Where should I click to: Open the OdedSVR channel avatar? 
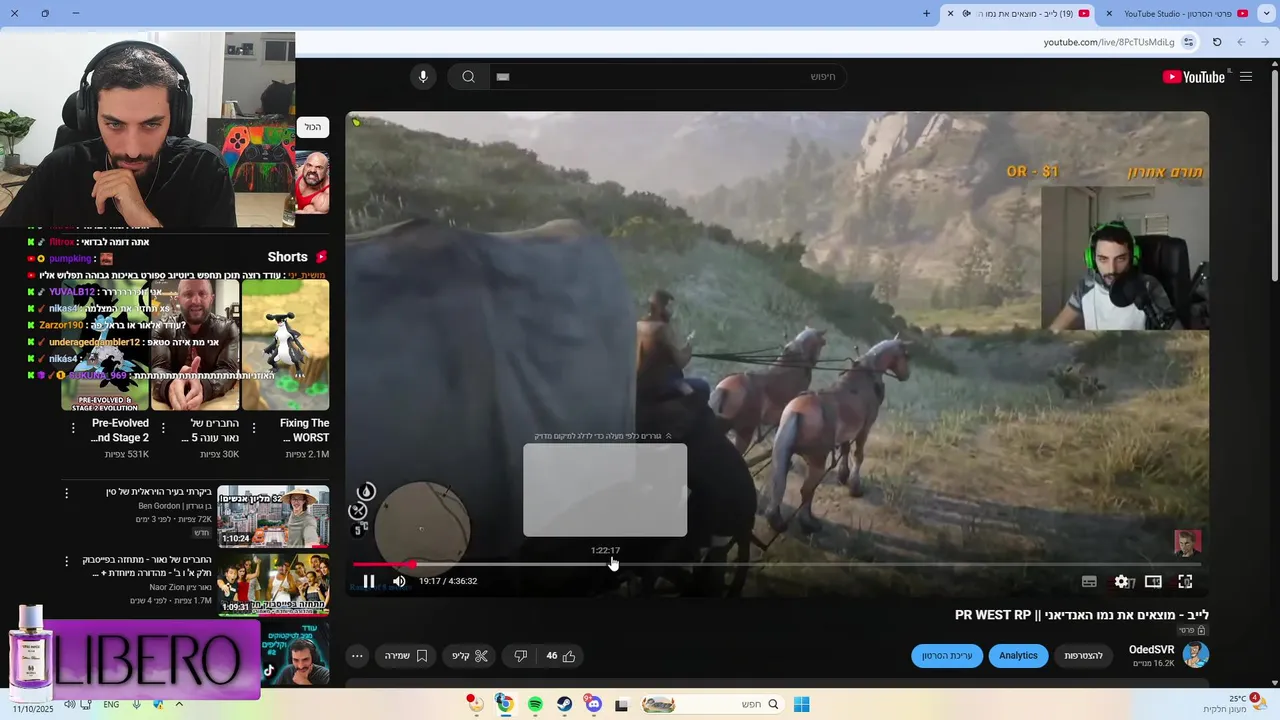[x=1195, y=655]
